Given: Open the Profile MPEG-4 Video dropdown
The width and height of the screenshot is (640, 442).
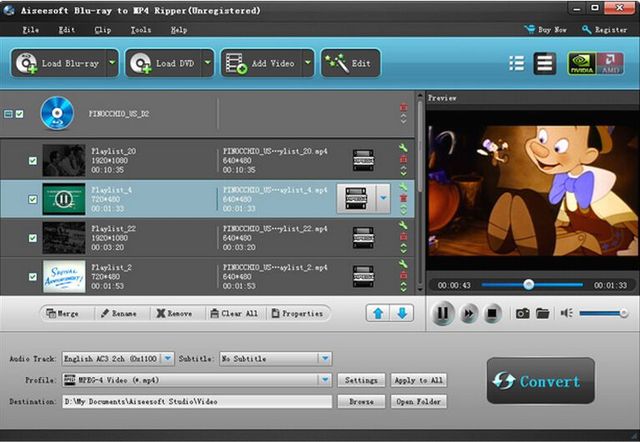Looking at the screenshot, I should [197, 380].
